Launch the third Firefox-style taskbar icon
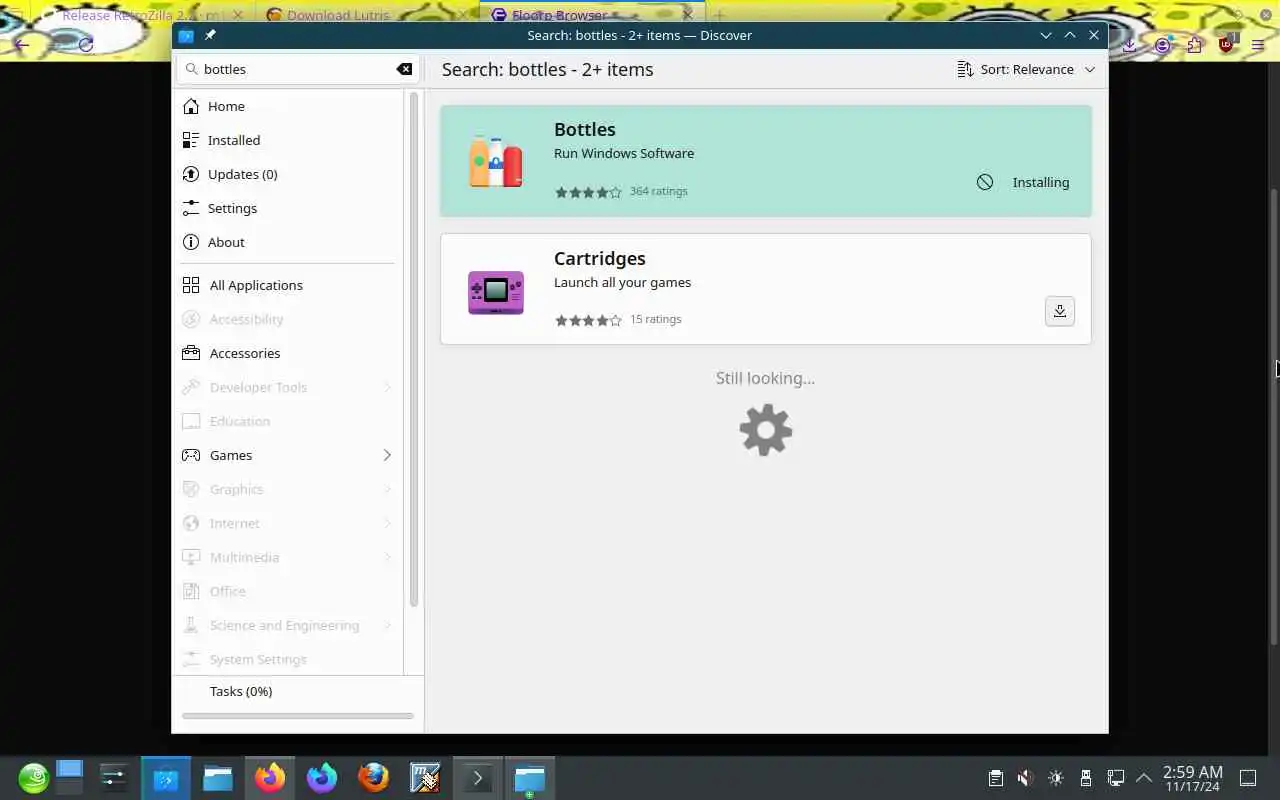This screenshot has height=800, width=1280. (x=374, y=778)
